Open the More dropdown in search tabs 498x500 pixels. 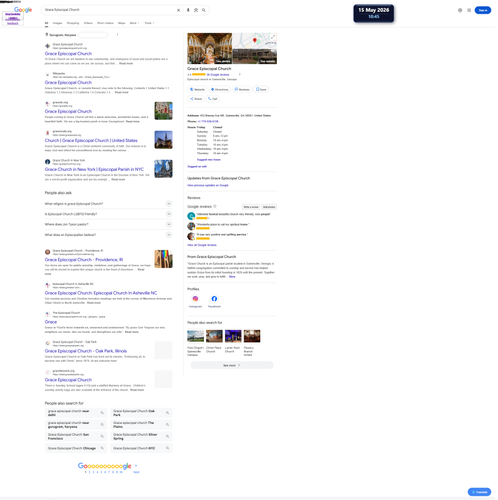(134, 23)
